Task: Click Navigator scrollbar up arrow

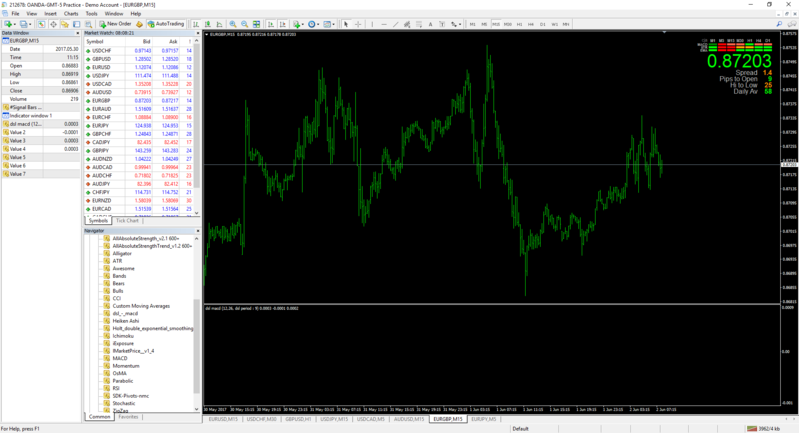Action: click(x=197, y=238)
